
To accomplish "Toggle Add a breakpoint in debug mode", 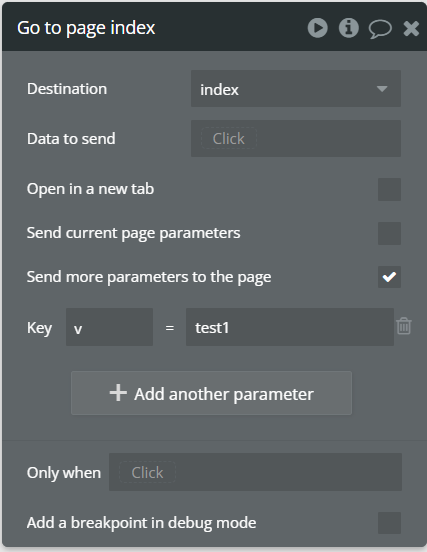I will click(x=389, y=523).
